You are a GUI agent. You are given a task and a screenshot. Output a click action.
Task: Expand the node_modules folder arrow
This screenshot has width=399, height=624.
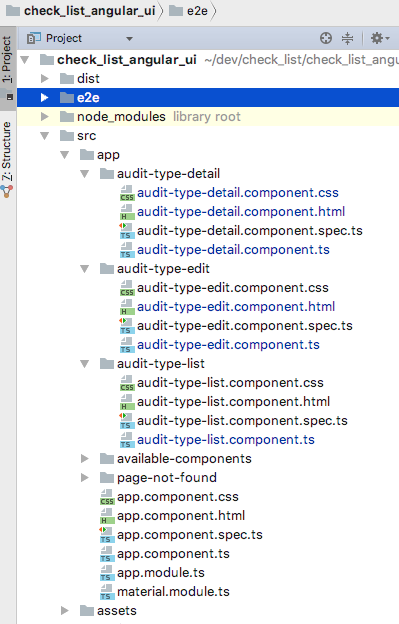point(45,117)
